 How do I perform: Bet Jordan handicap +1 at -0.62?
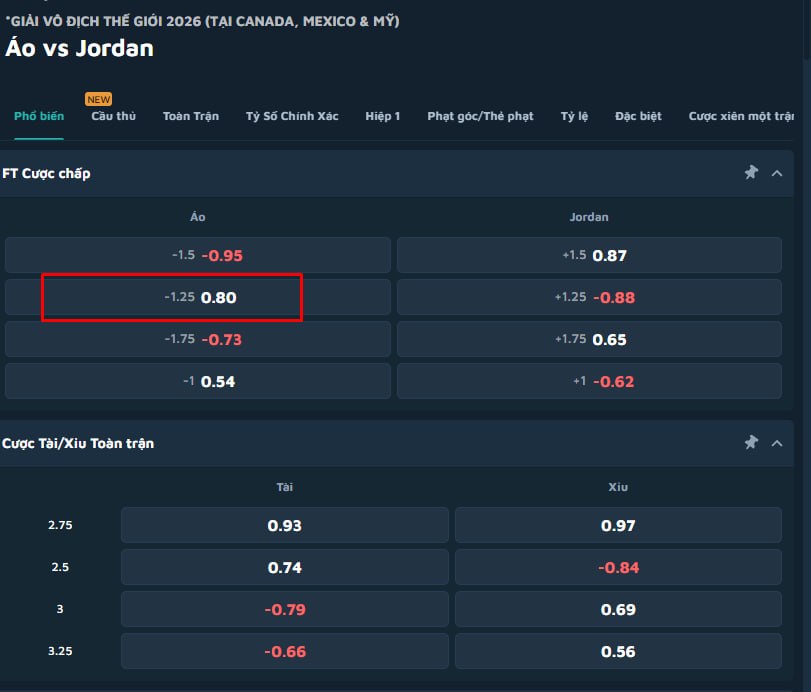point(589,381)
